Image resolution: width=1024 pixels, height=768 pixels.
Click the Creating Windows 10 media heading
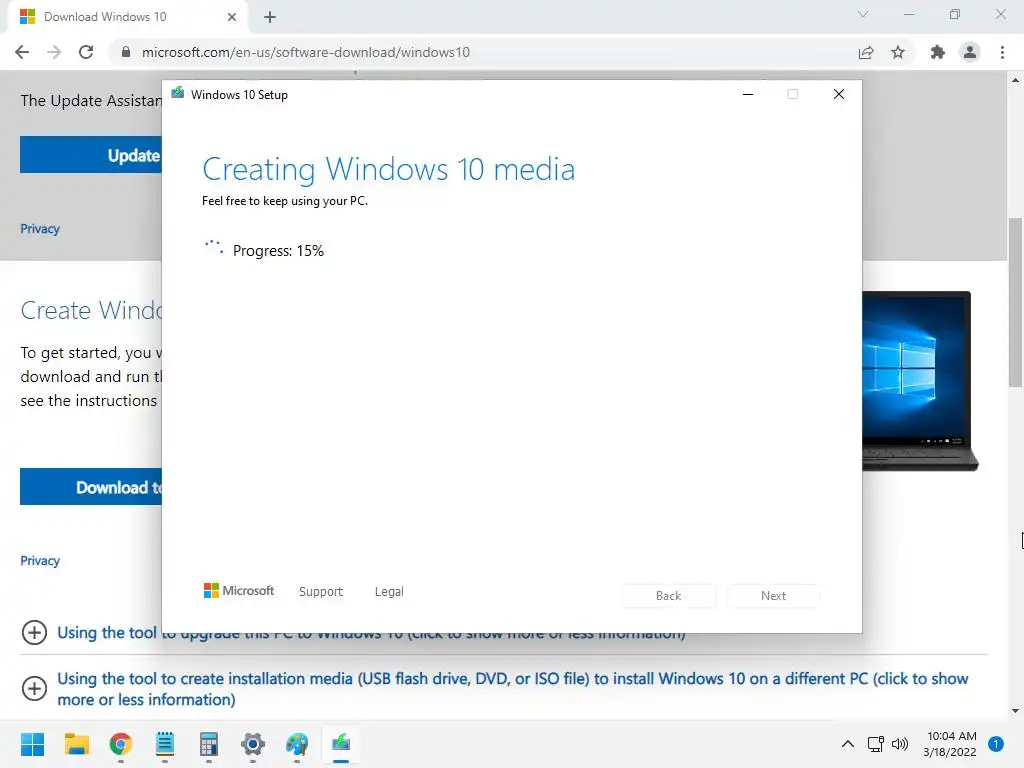pyautogui.click(x=389, y=169)
